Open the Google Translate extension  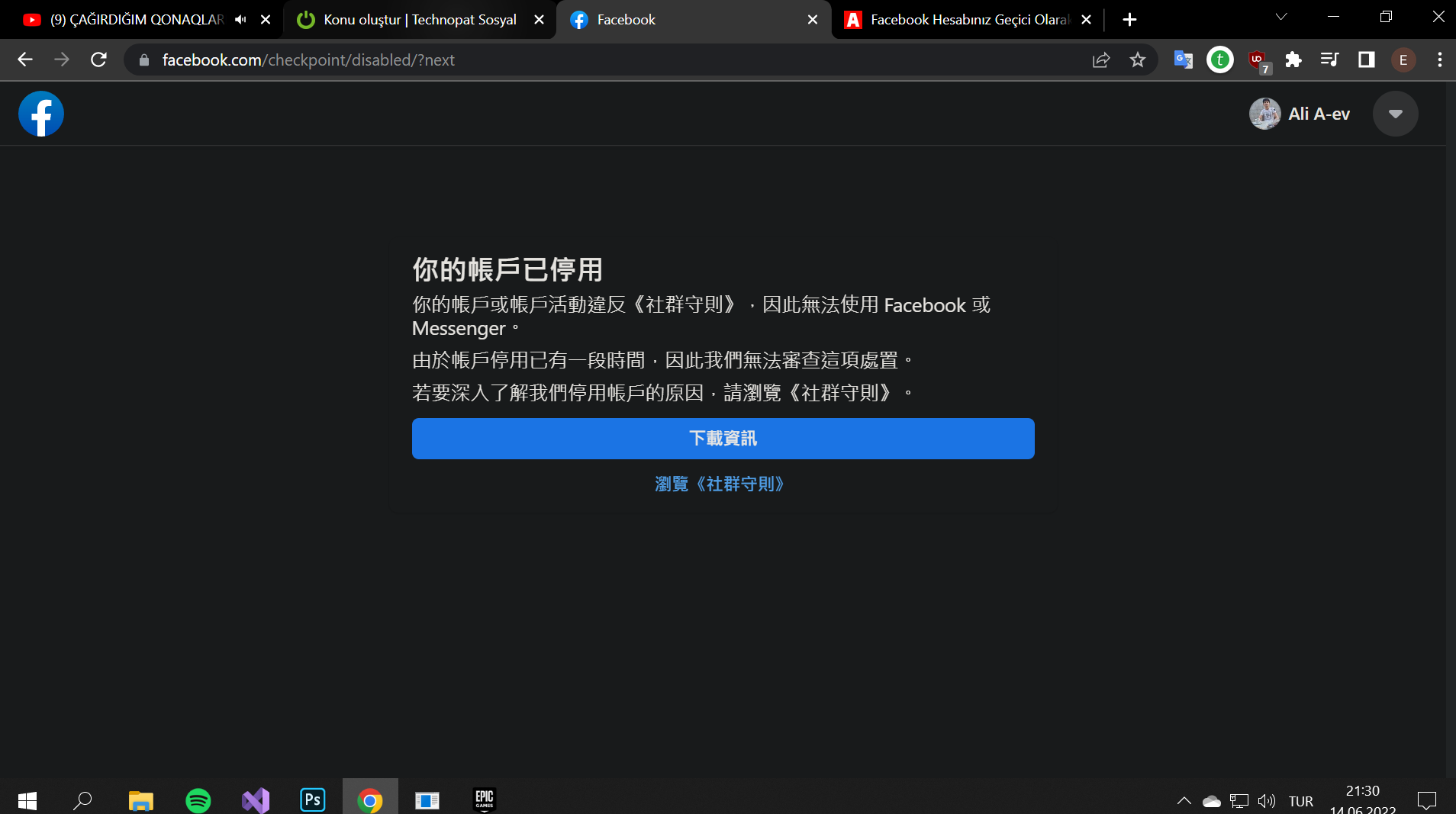point(1183,60)
